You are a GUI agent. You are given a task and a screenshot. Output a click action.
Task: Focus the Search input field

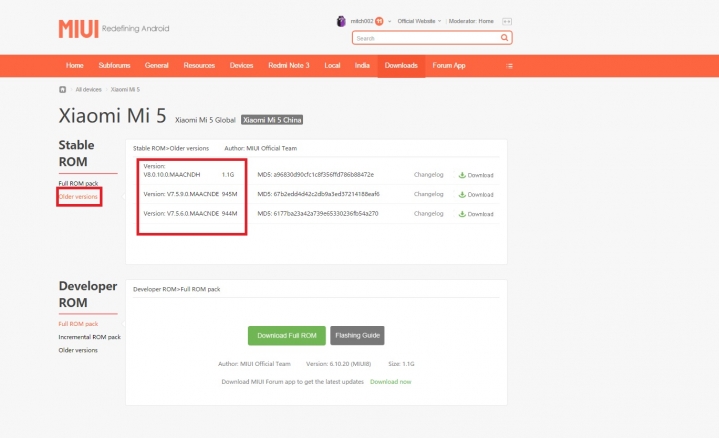426,38
